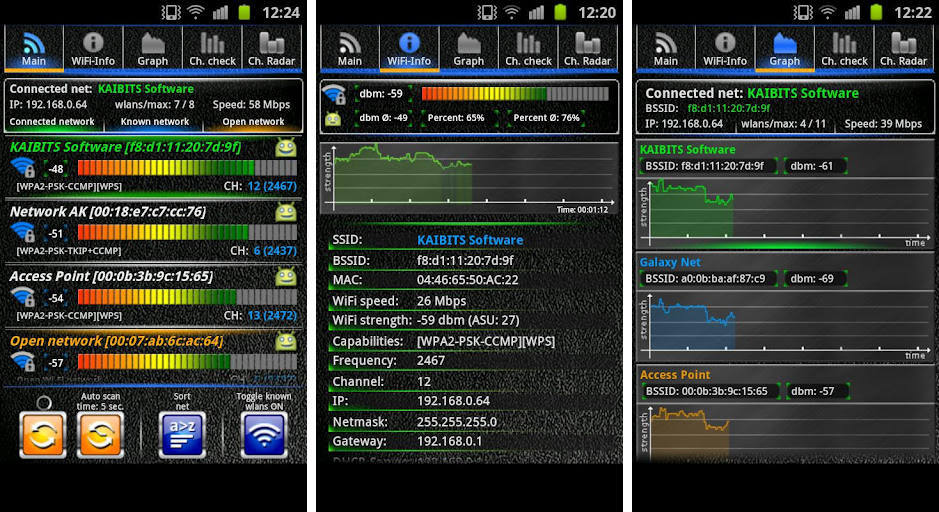Switch to Ch. Radar tab in right phone screen

click(904, 49)
